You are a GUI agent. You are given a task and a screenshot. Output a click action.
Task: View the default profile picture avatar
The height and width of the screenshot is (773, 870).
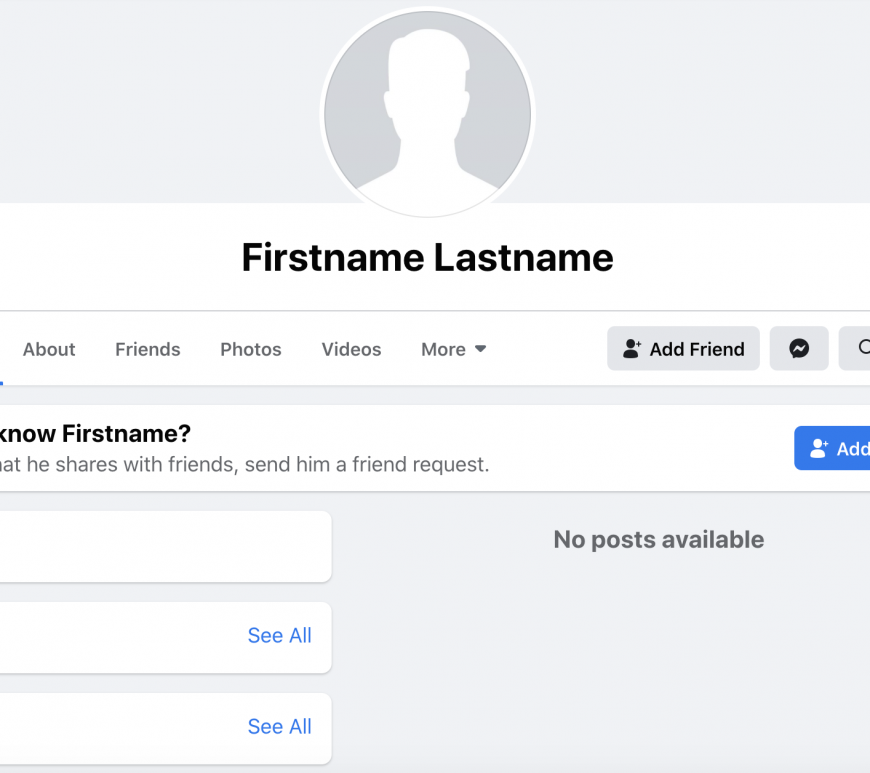(x=427, y=114)
